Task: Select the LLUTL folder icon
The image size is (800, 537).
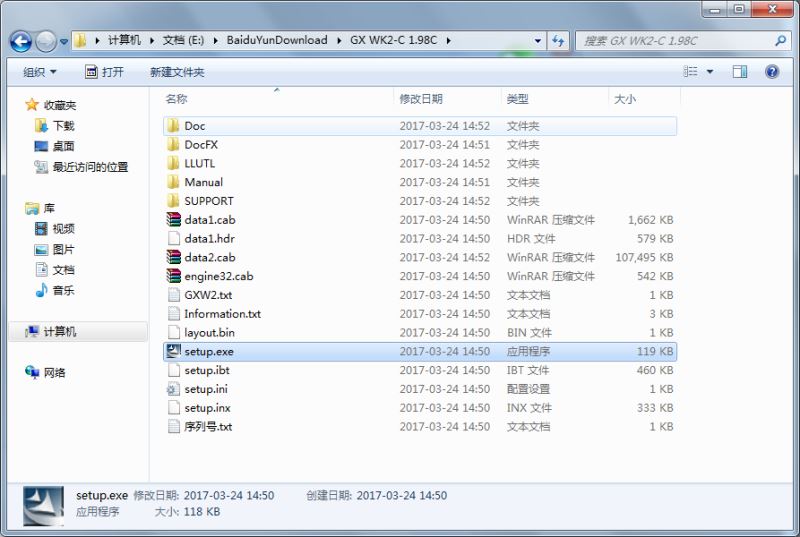Action: click(173, 163)
